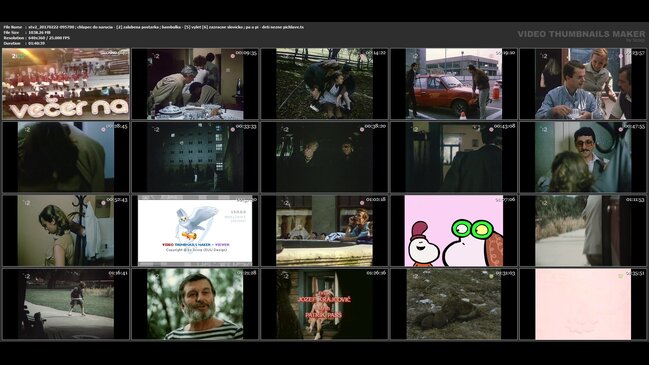Select the Jozef Krajčovič credits thumbnail
Screen dimensions: 649x365
[x=324, y=304]
